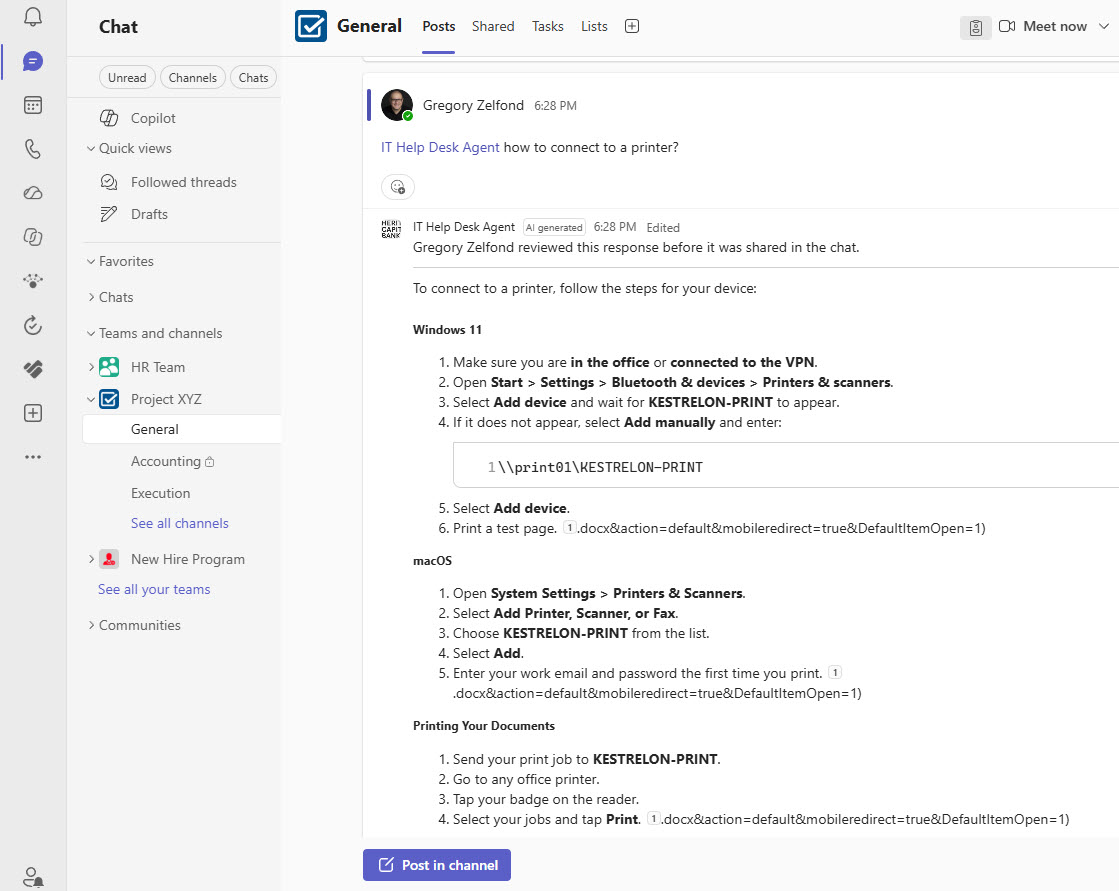The height and width of the screenshot is (891, 1119).
Task: Filter chat list by Channels
Action: tap(193, 78)
